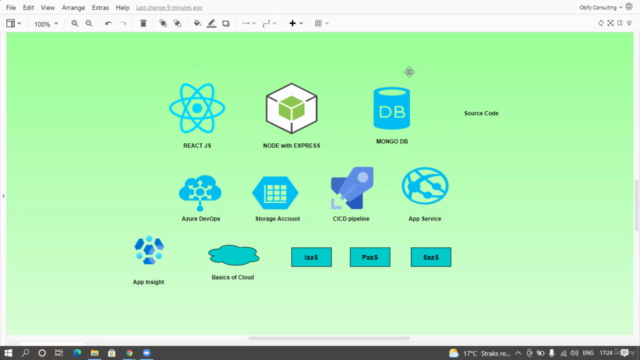640x360 pixels.
Task: Redo the last undone action
Action: click(123, 23)
